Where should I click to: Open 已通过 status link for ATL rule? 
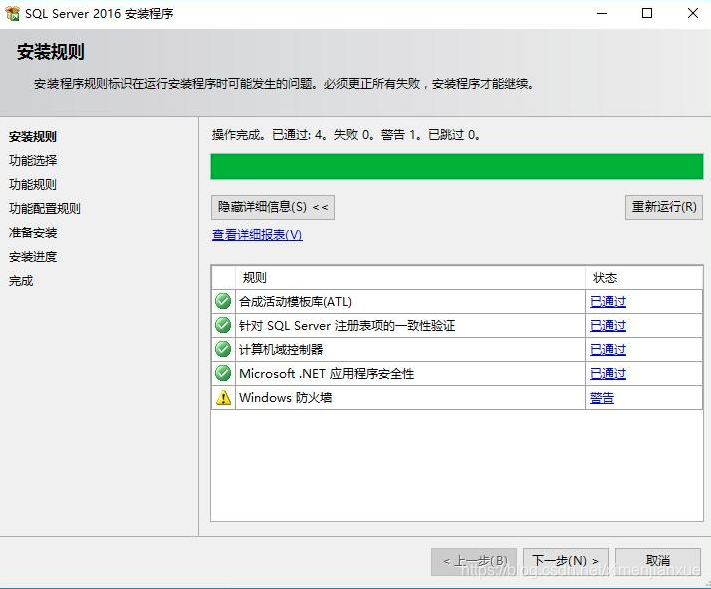tap(608, 302)
